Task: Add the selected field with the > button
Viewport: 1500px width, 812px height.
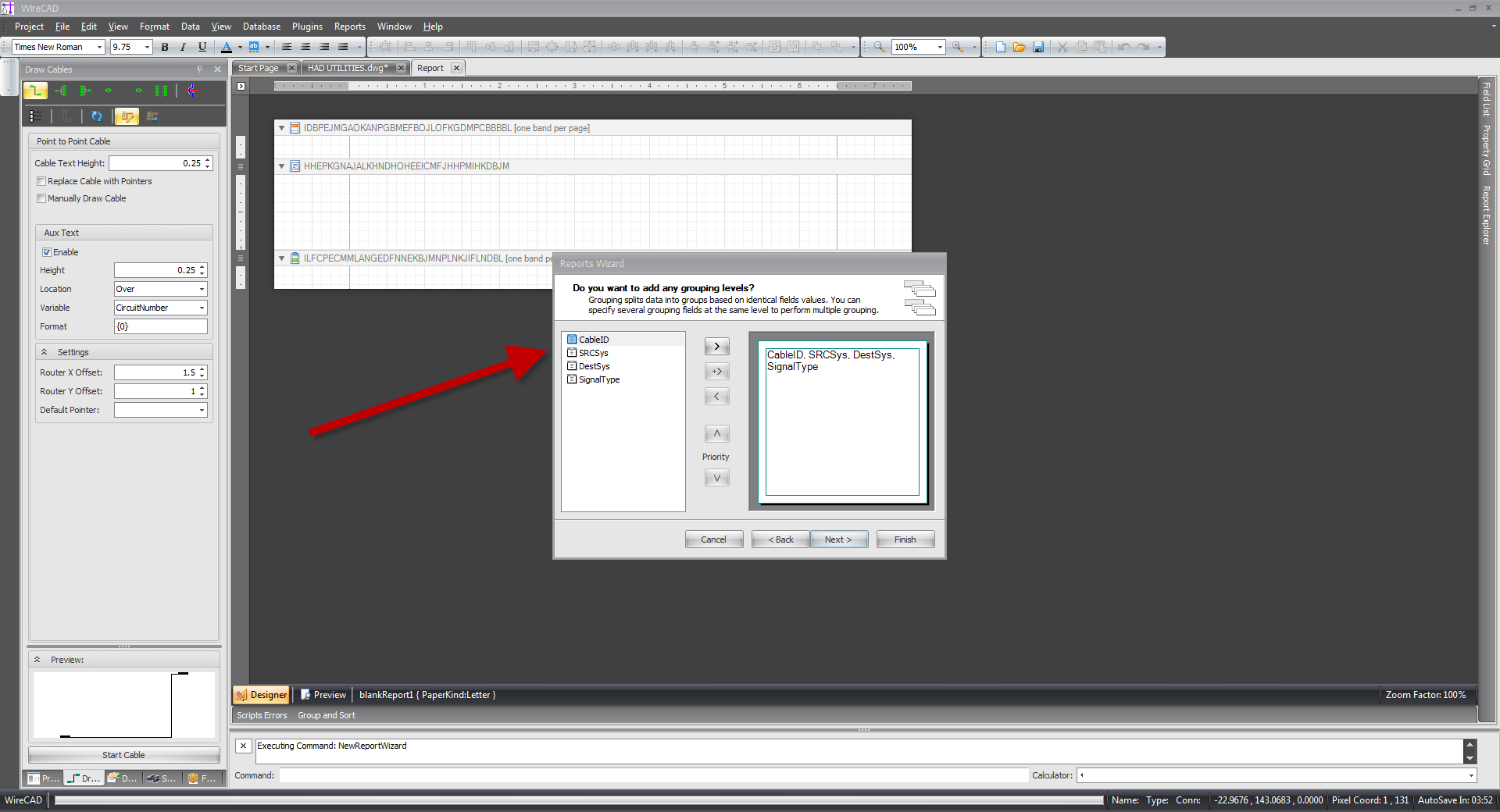Action: pyautogui.click(x=717, y=347)
